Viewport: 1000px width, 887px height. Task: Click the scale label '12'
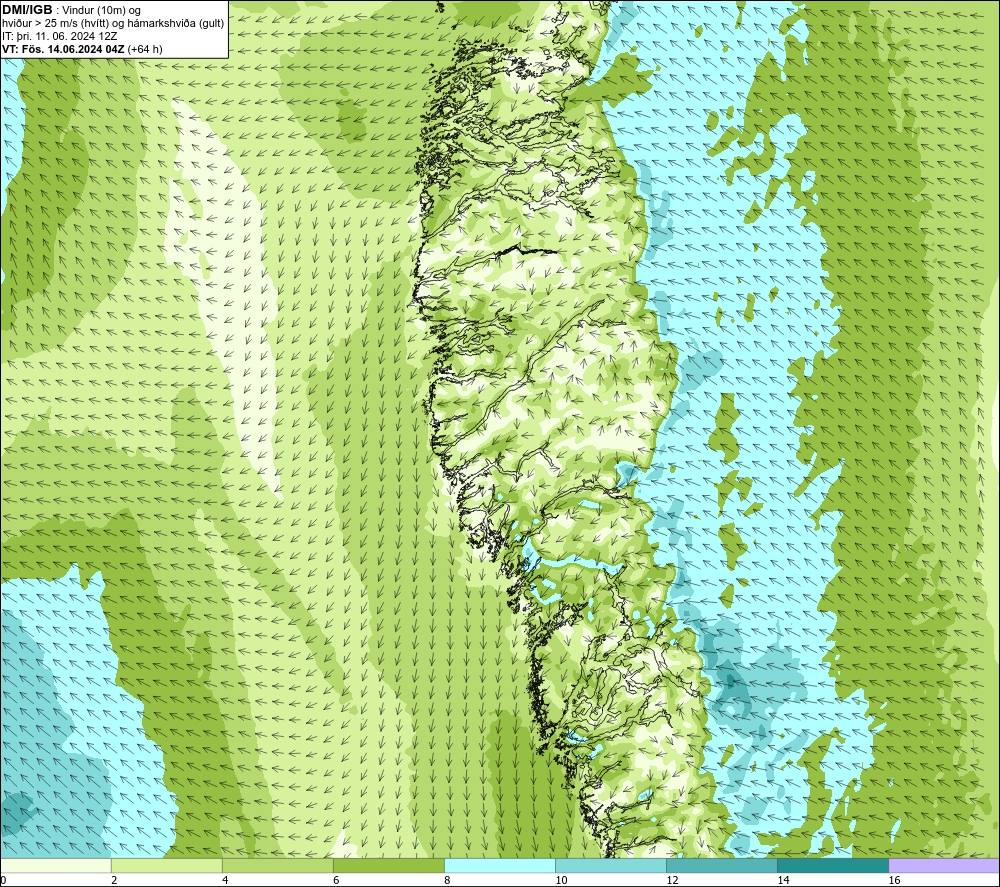click(672, 880)
